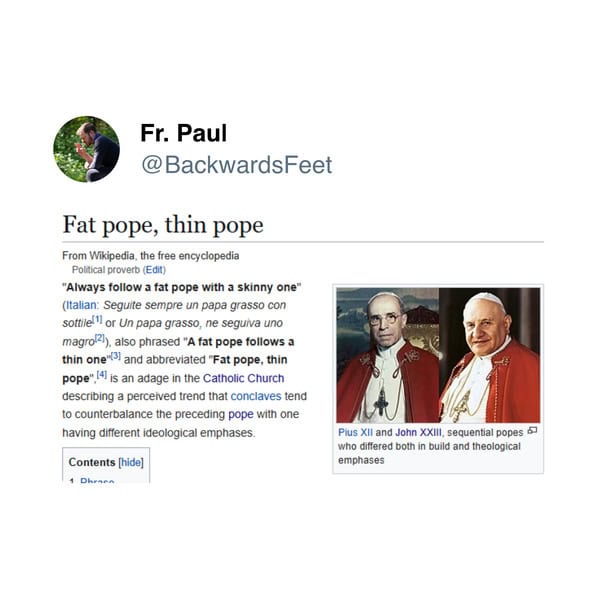This screenshot has width=599, height=599.
Task: Follow citation reference [4]
Action: 102,374
